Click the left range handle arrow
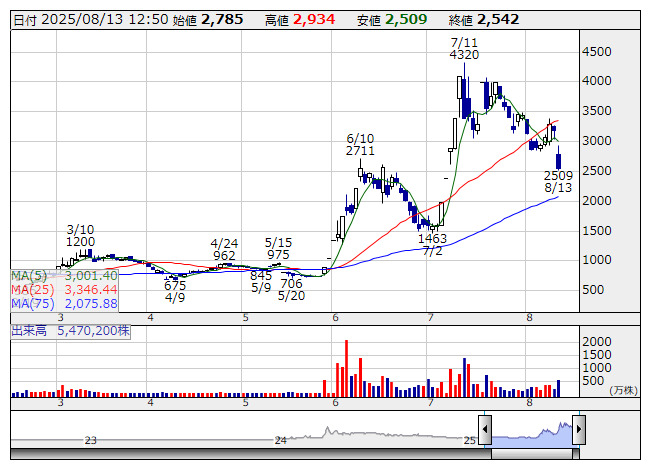 coord(485,430)
